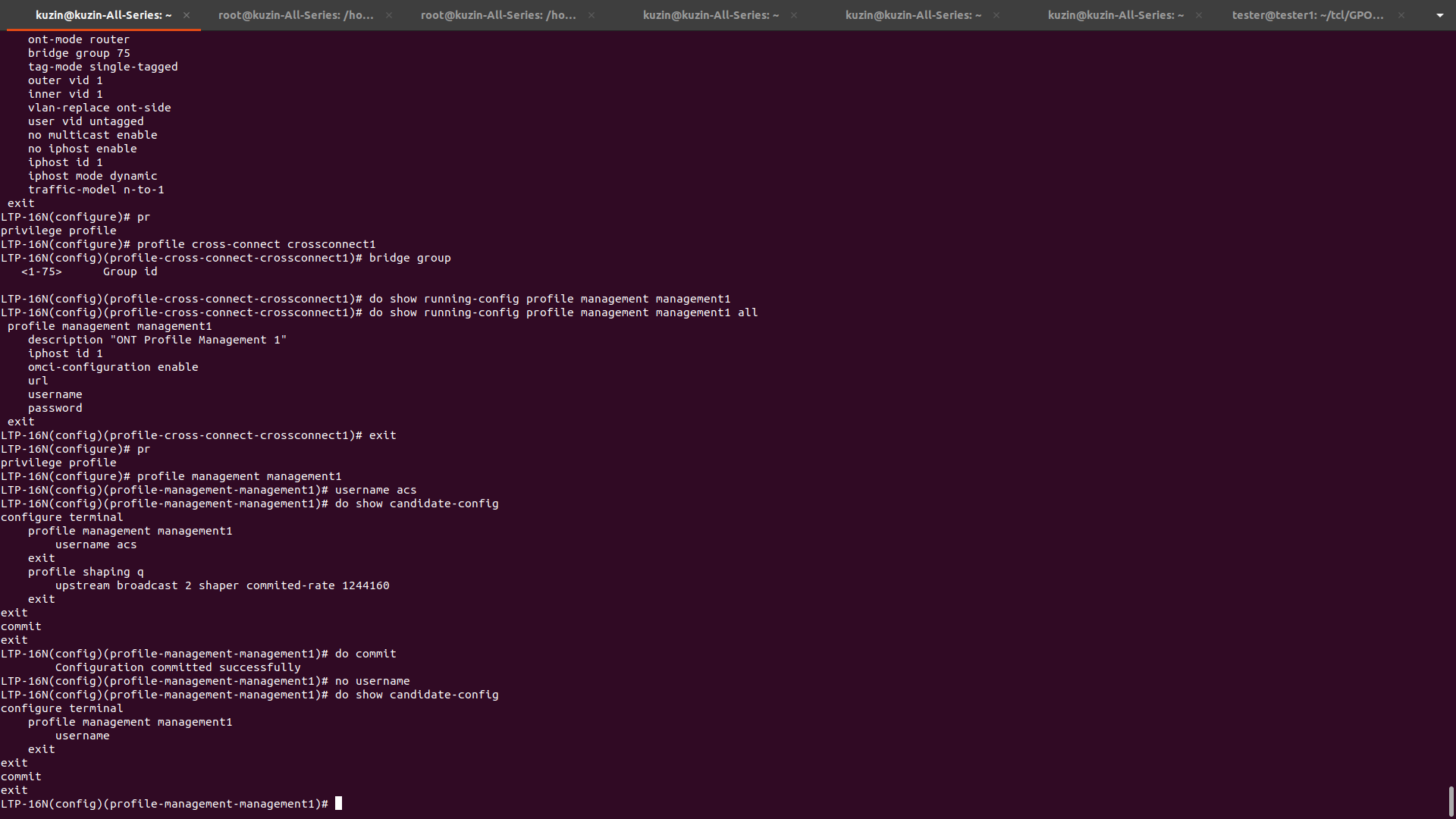
Task: Close the sixth terminal tab
Action: (x=1199, y=15)
